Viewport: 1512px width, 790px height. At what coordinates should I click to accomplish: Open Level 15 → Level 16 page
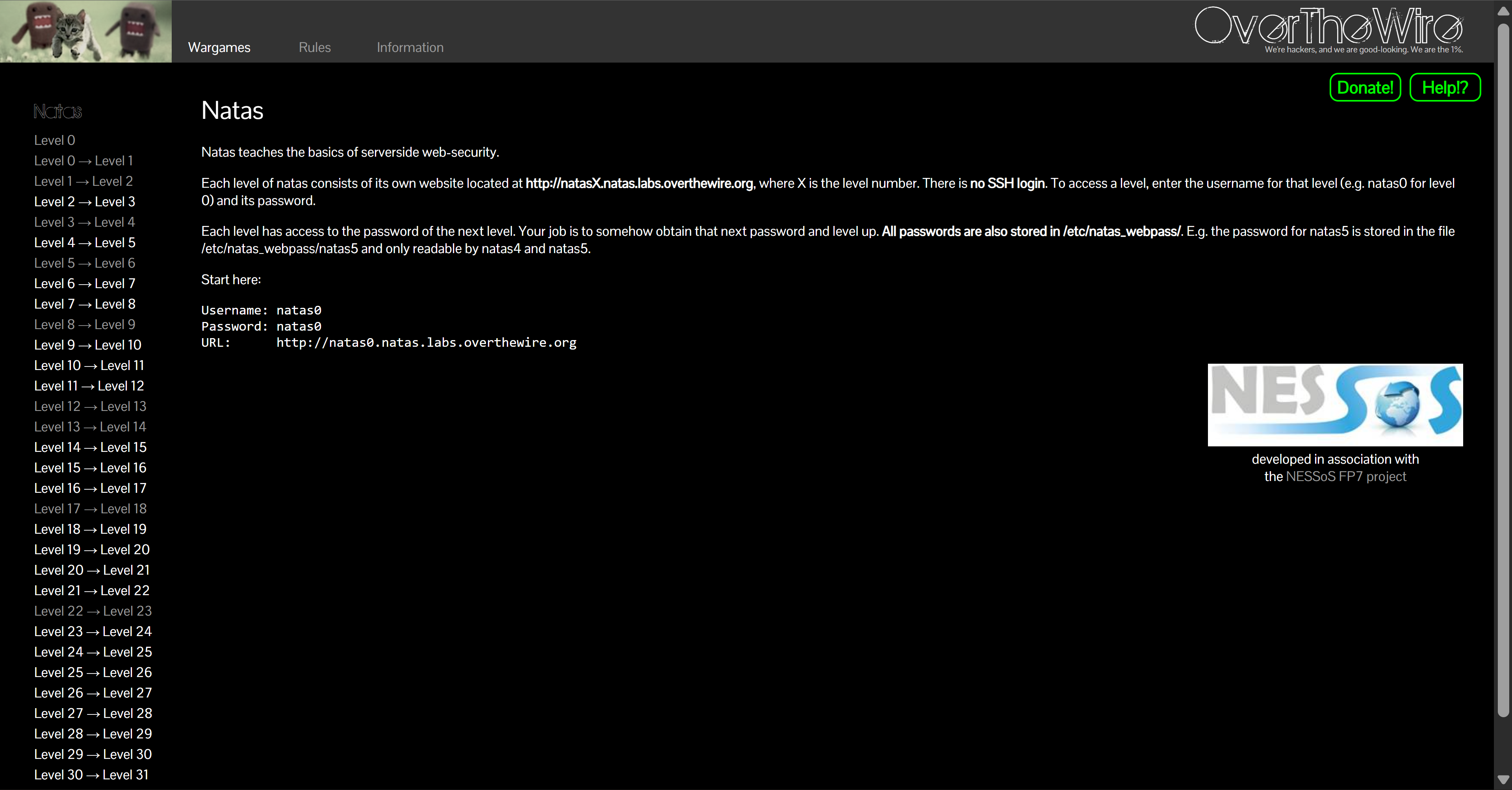pyautogui.click(x=90, y=468)
